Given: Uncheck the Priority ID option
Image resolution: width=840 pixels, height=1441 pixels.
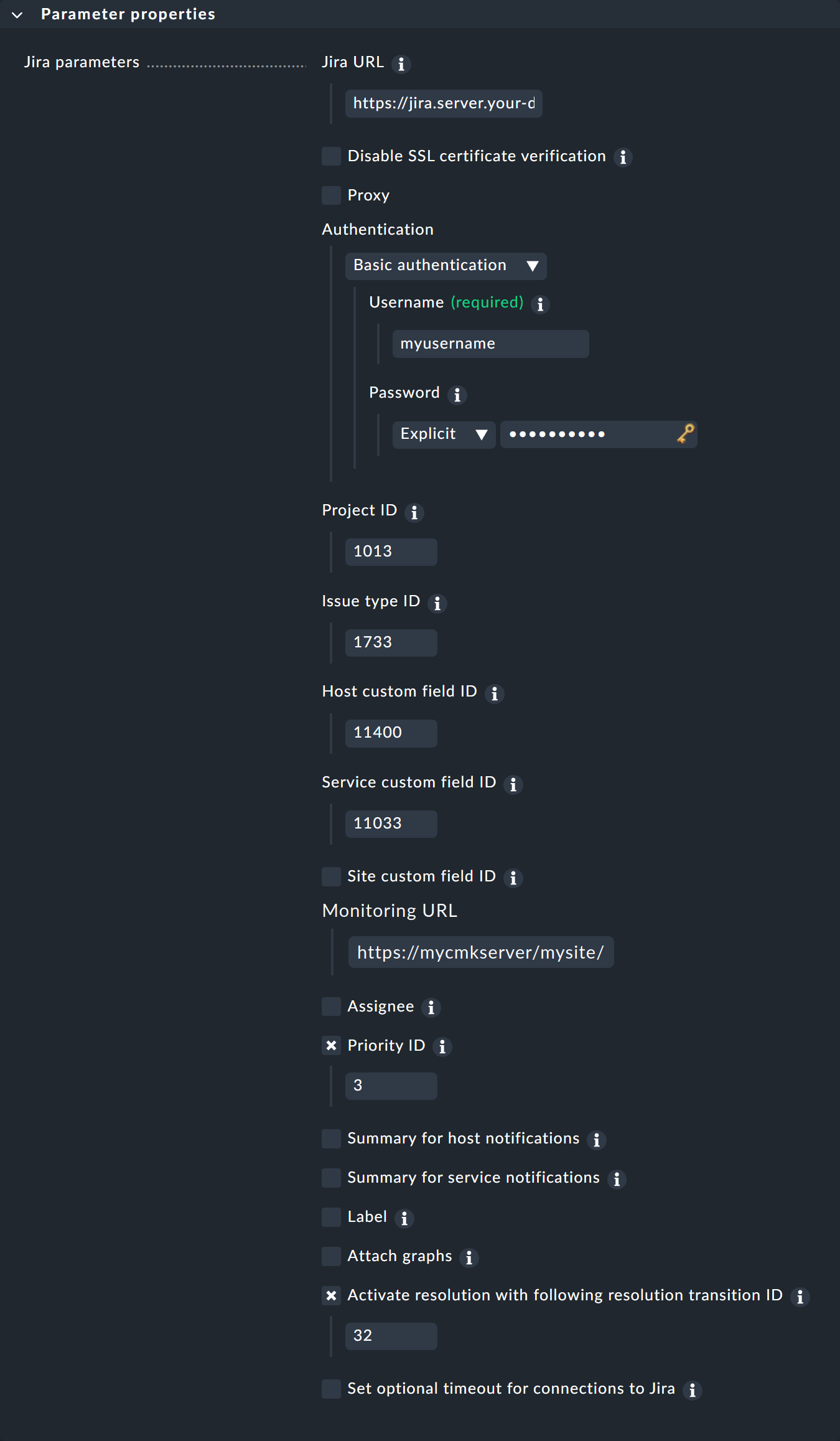Looking at the screenshot, I should [x=330, y=1046].
